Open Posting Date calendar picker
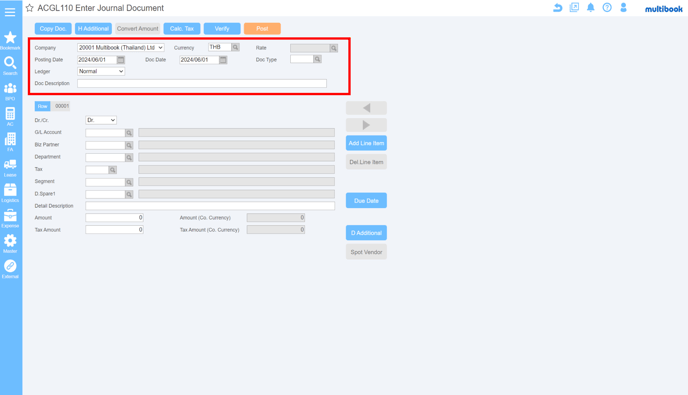The image size is (688, 395). [x=121, y=60]
